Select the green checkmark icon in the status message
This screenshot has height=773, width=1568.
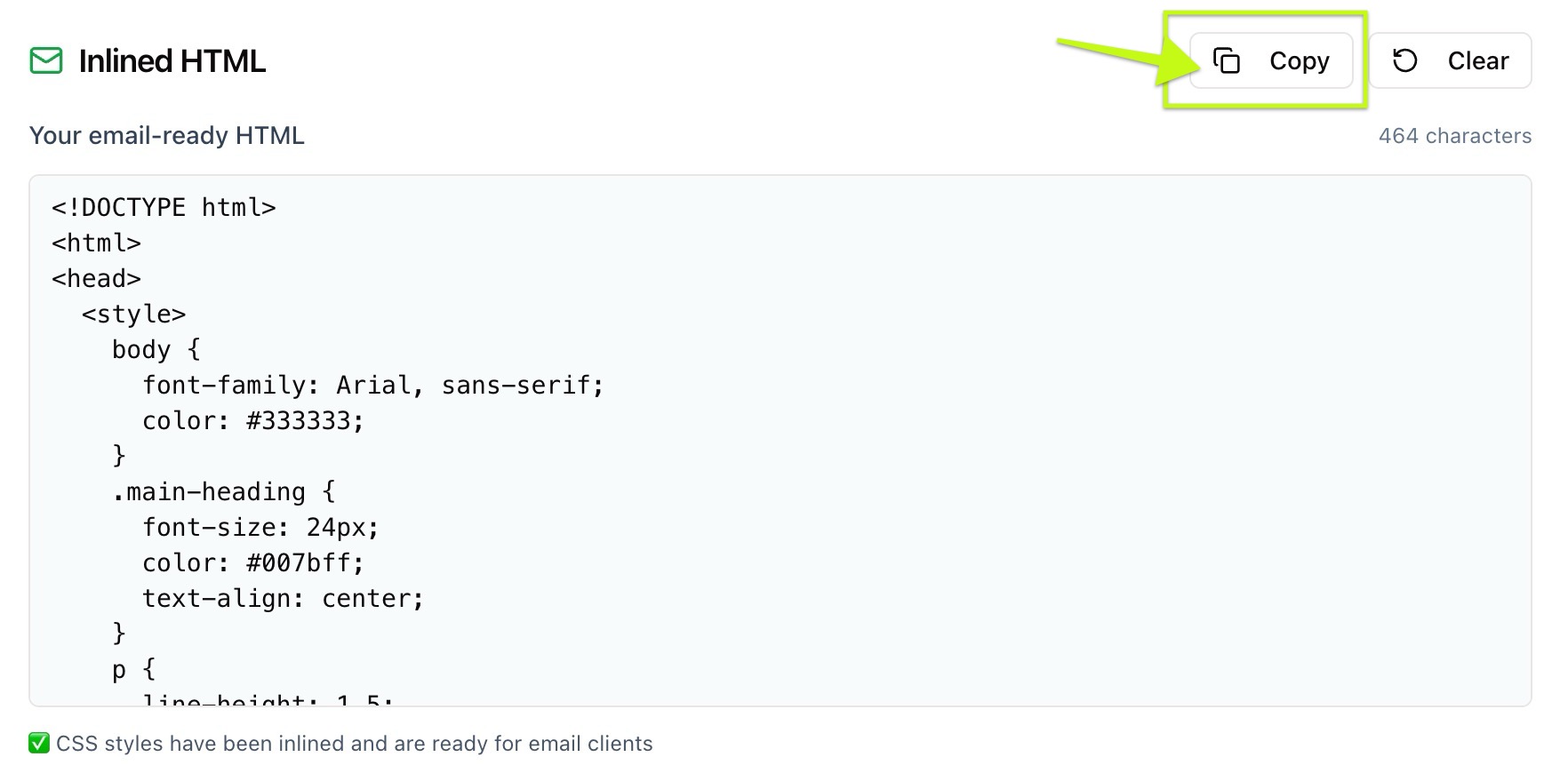38,744
